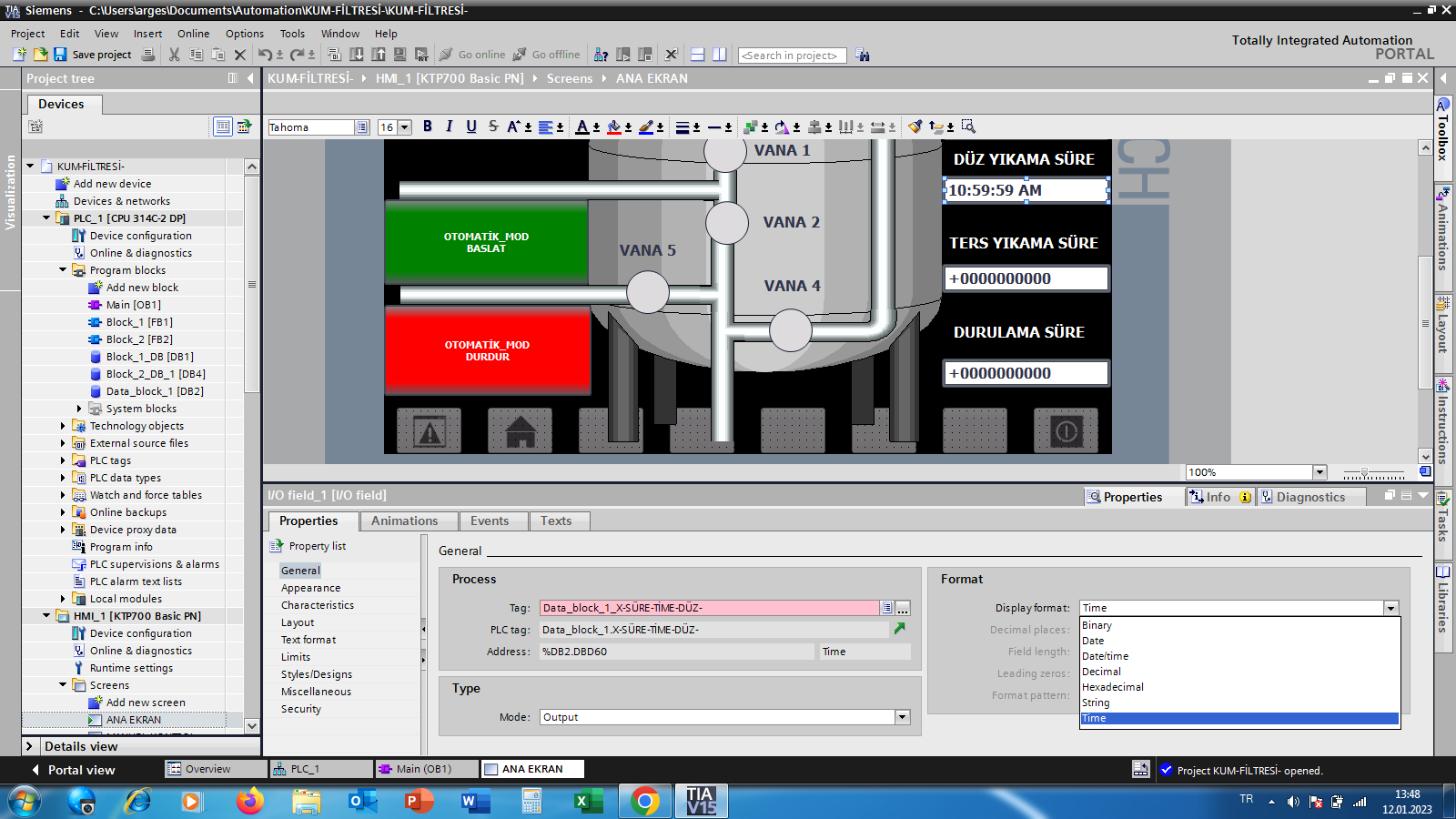The image size is (1456, 819).
Task: Collapse the Project tree panel
Action: (x=250, y=78)
